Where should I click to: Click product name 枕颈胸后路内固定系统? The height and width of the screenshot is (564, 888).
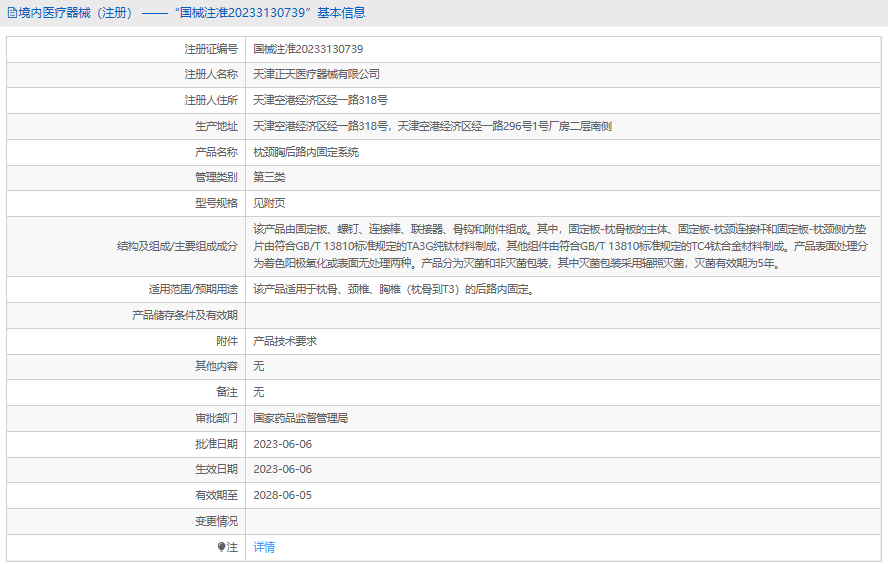pos(306,152)
